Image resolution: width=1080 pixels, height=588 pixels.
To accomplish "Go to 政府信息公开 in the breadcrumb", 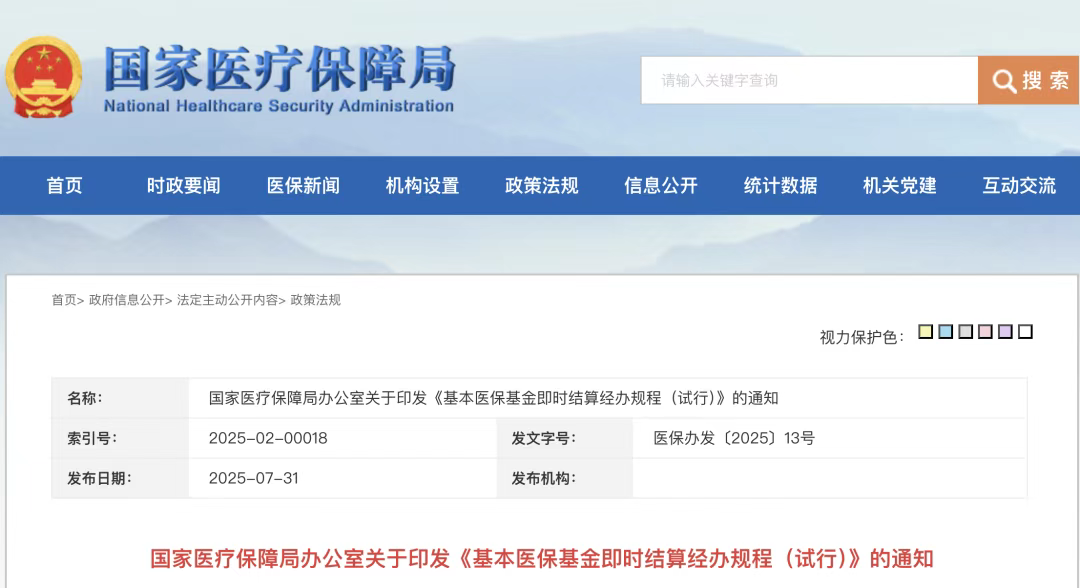I will click(127, 300).
